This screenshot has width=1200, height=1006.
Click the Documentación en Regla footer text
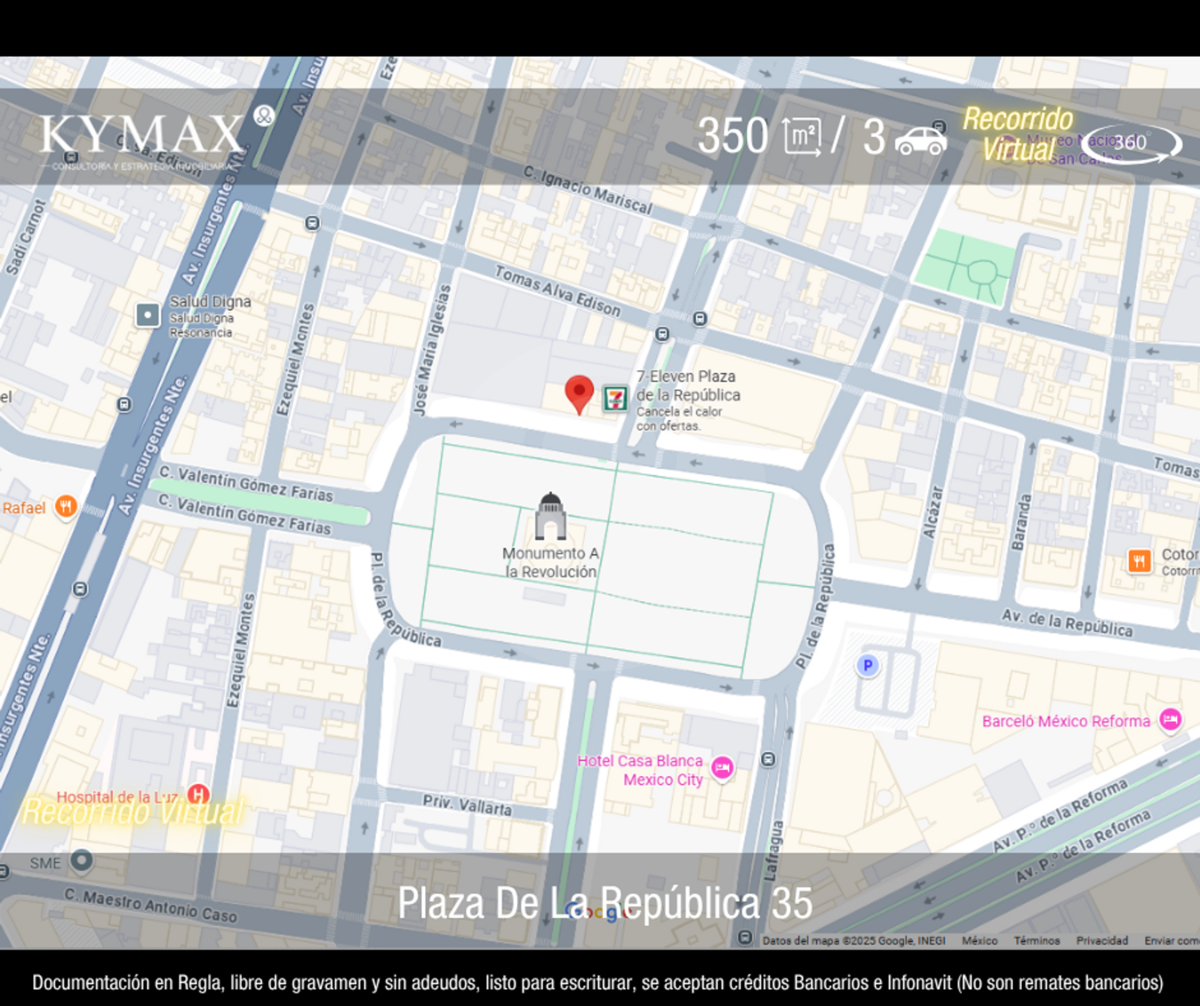click(x=598, y=982)
